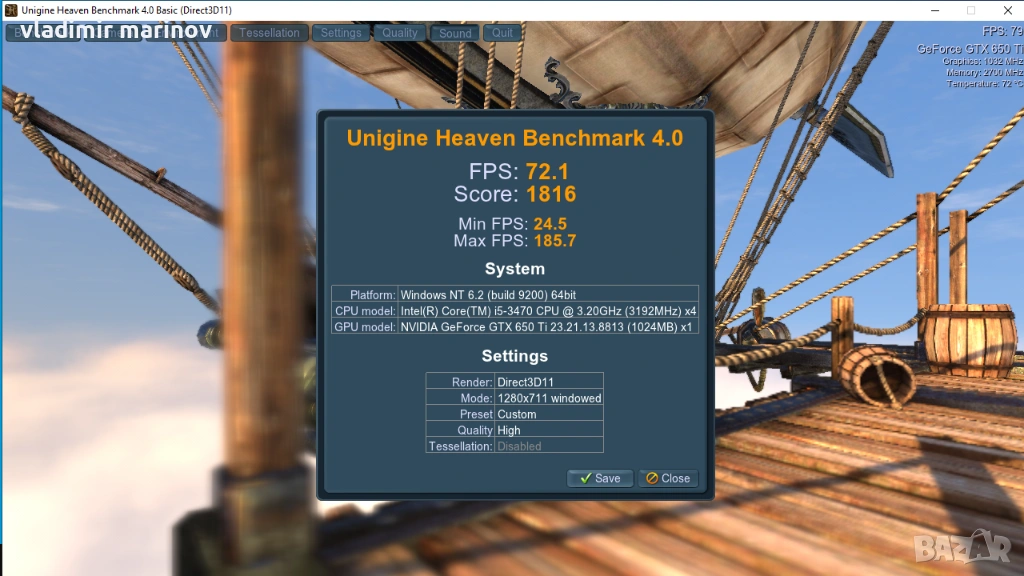Maximize the Heaven Benchmark window
The image size is (1024, 576).
[970, 10]
